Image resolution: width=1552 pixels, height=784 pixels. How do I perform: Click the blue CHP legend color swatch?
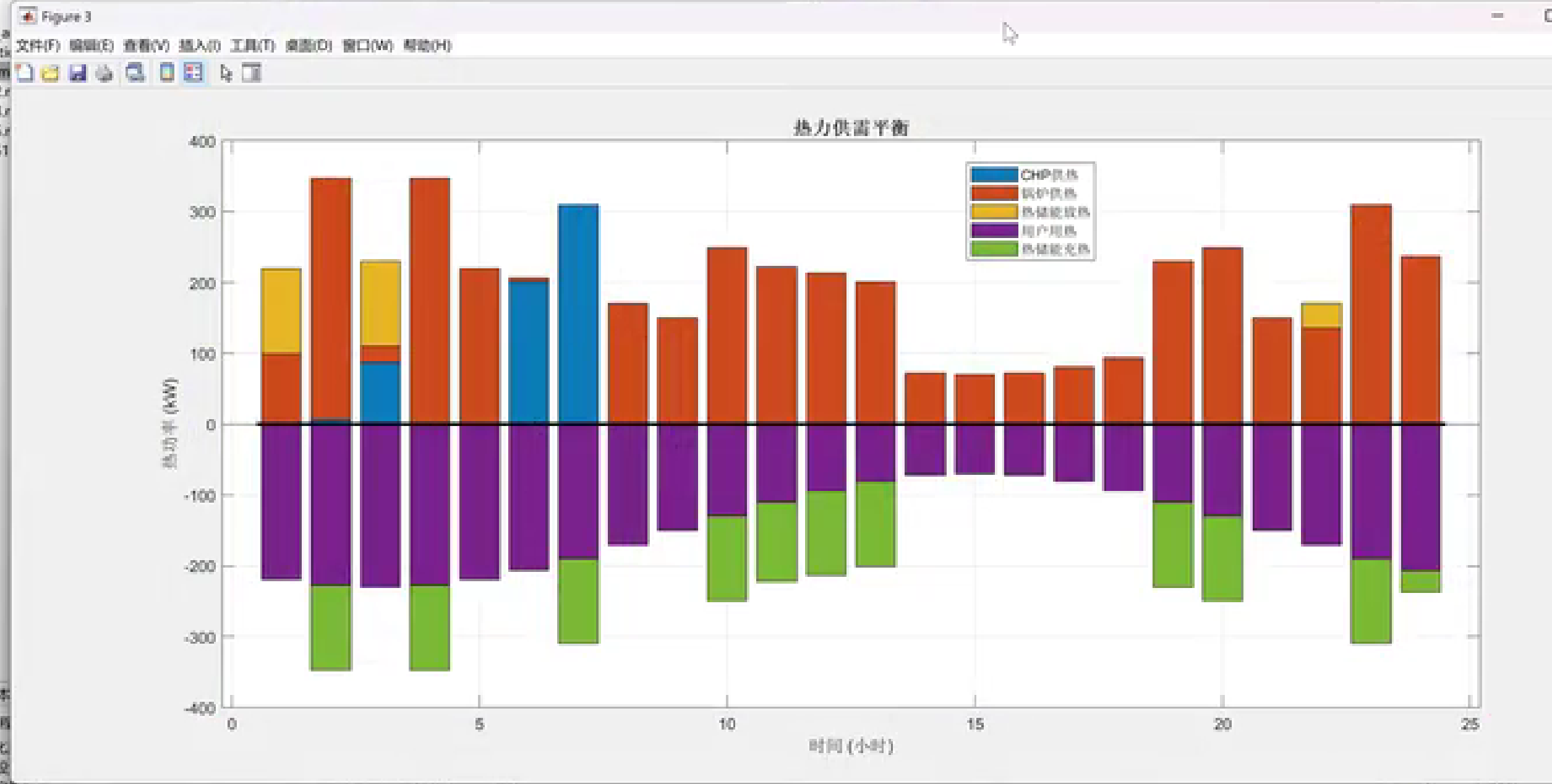point(994,175)
